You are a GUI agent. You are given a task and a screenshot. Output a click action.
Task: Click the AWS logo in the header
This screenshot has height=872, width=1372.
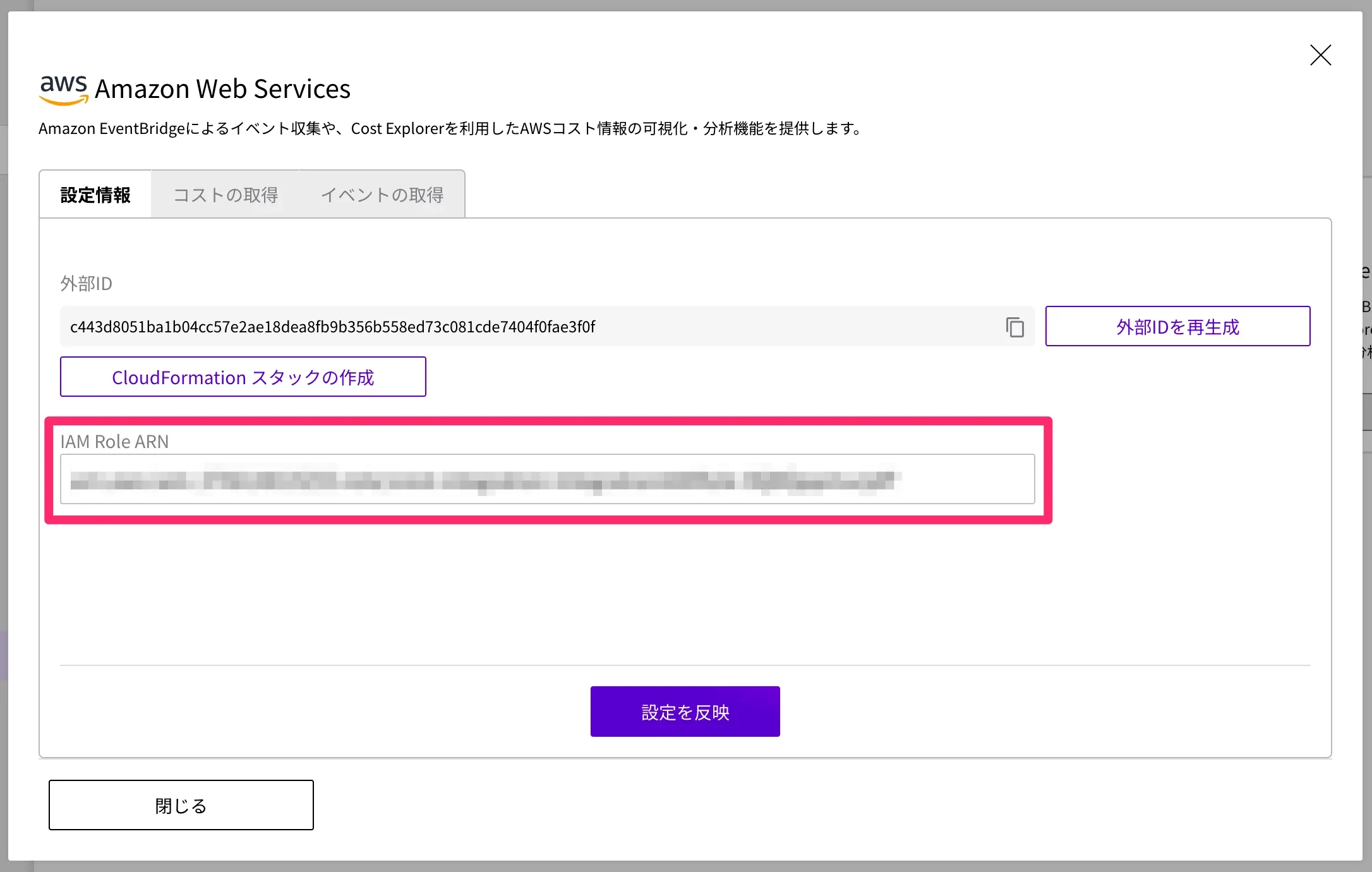[x=64, y=90]
